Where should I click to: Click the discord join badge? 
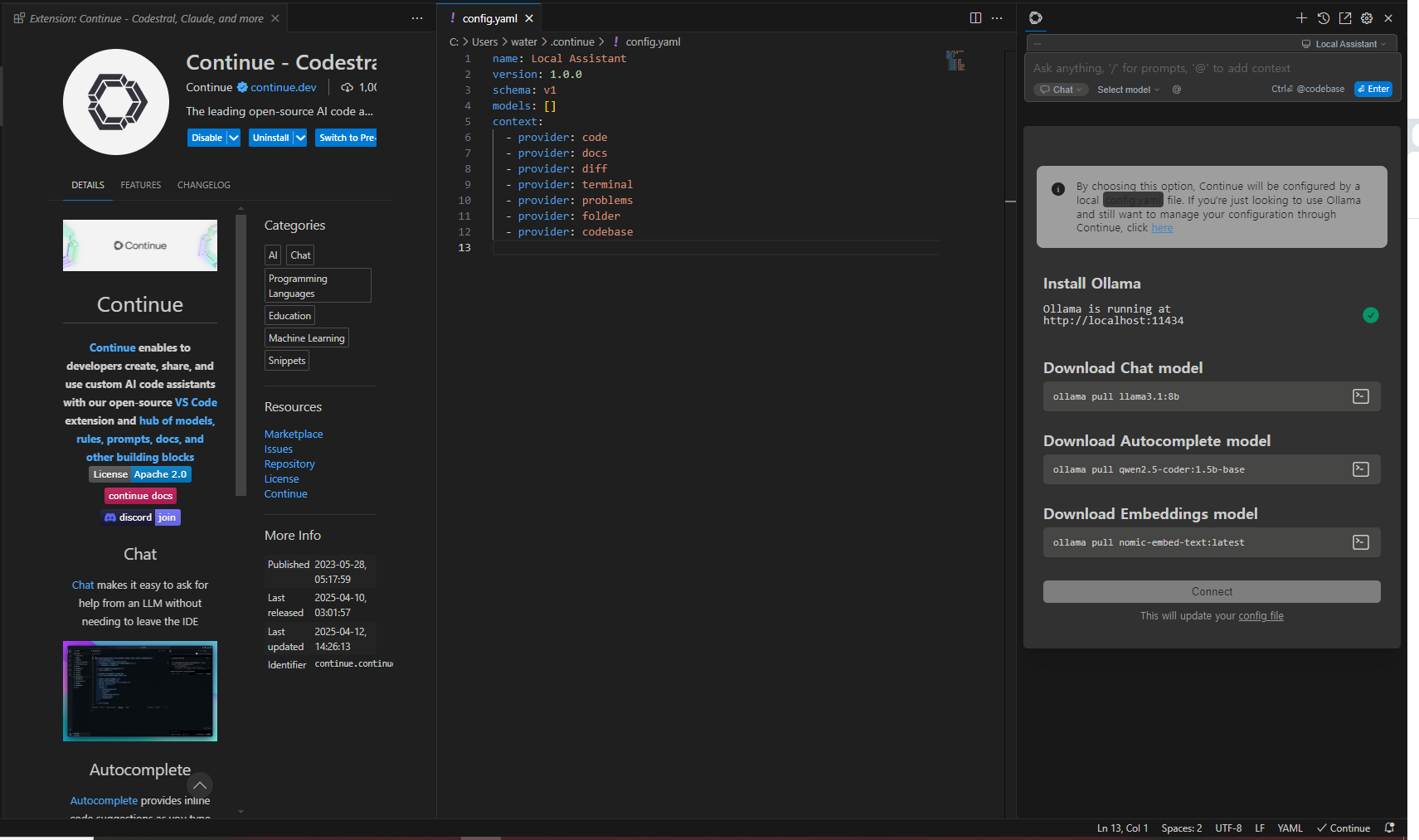[141, 517]
